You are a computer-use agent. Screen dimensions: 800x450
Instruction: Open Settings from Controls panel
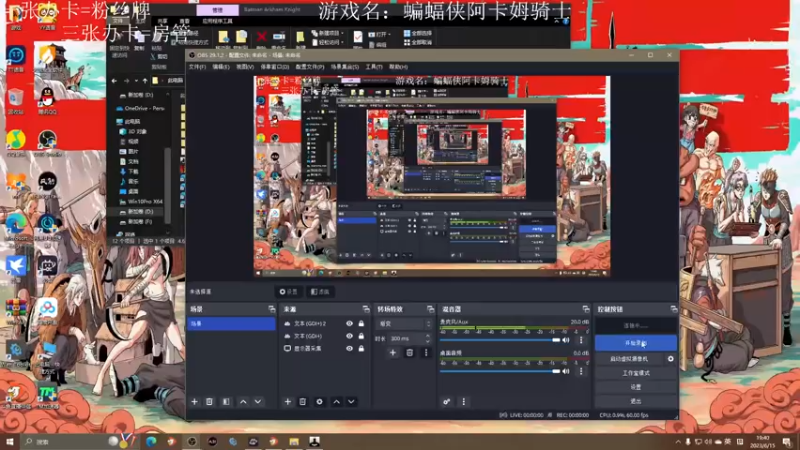click(636, 387)
